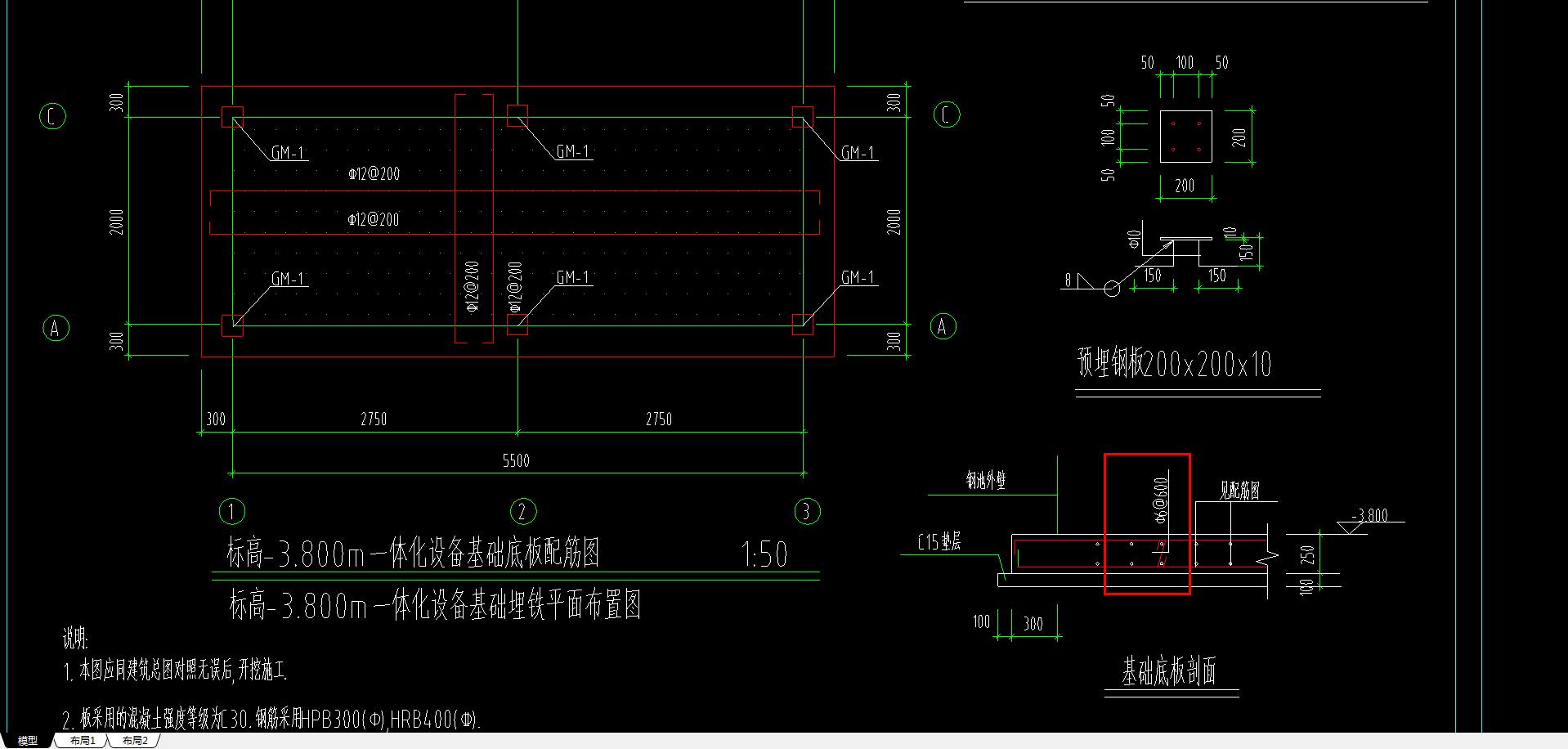The width and height of the screenshot is (1568, 749).
Task: Select the 2750 dimension between axes 2 and 3
Action: point(659,419)
